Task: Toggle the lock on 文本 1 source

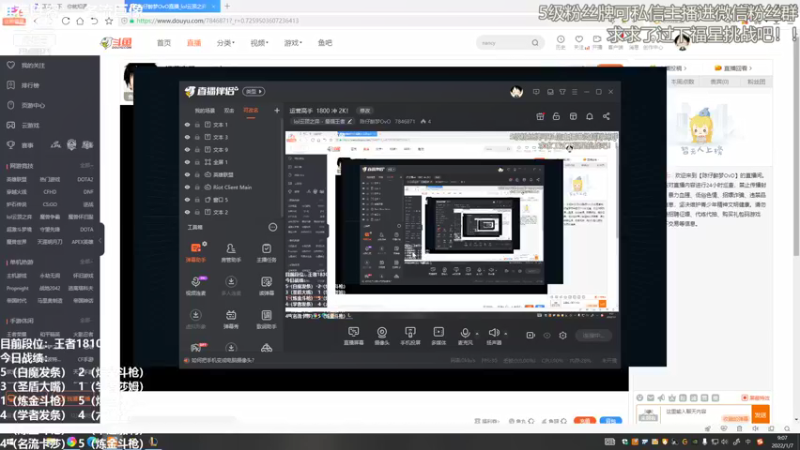Action: click(x=197, y=124)
